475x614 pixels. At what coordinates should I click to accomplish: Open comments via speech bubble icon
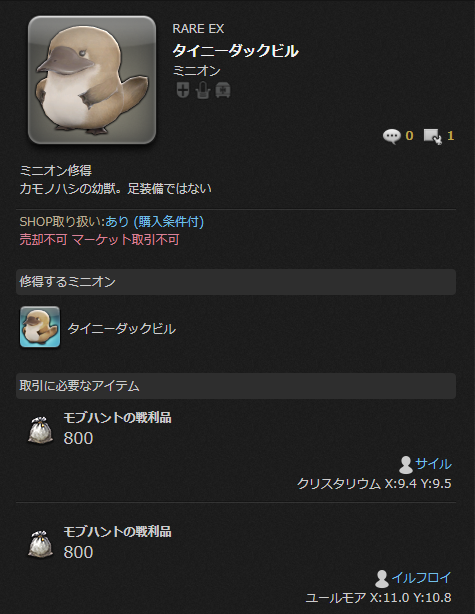(x=391, y=136)
